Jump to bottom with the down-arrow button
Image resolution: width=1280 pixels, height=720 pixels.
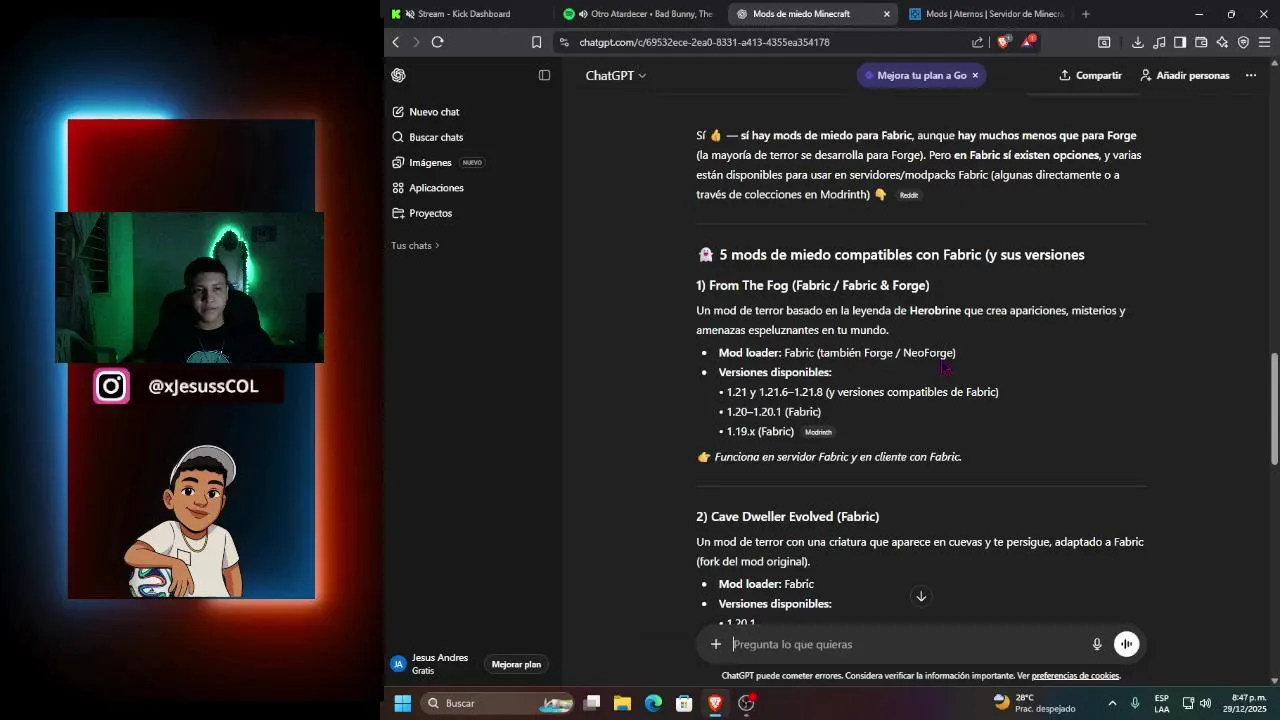click(921, 596)
